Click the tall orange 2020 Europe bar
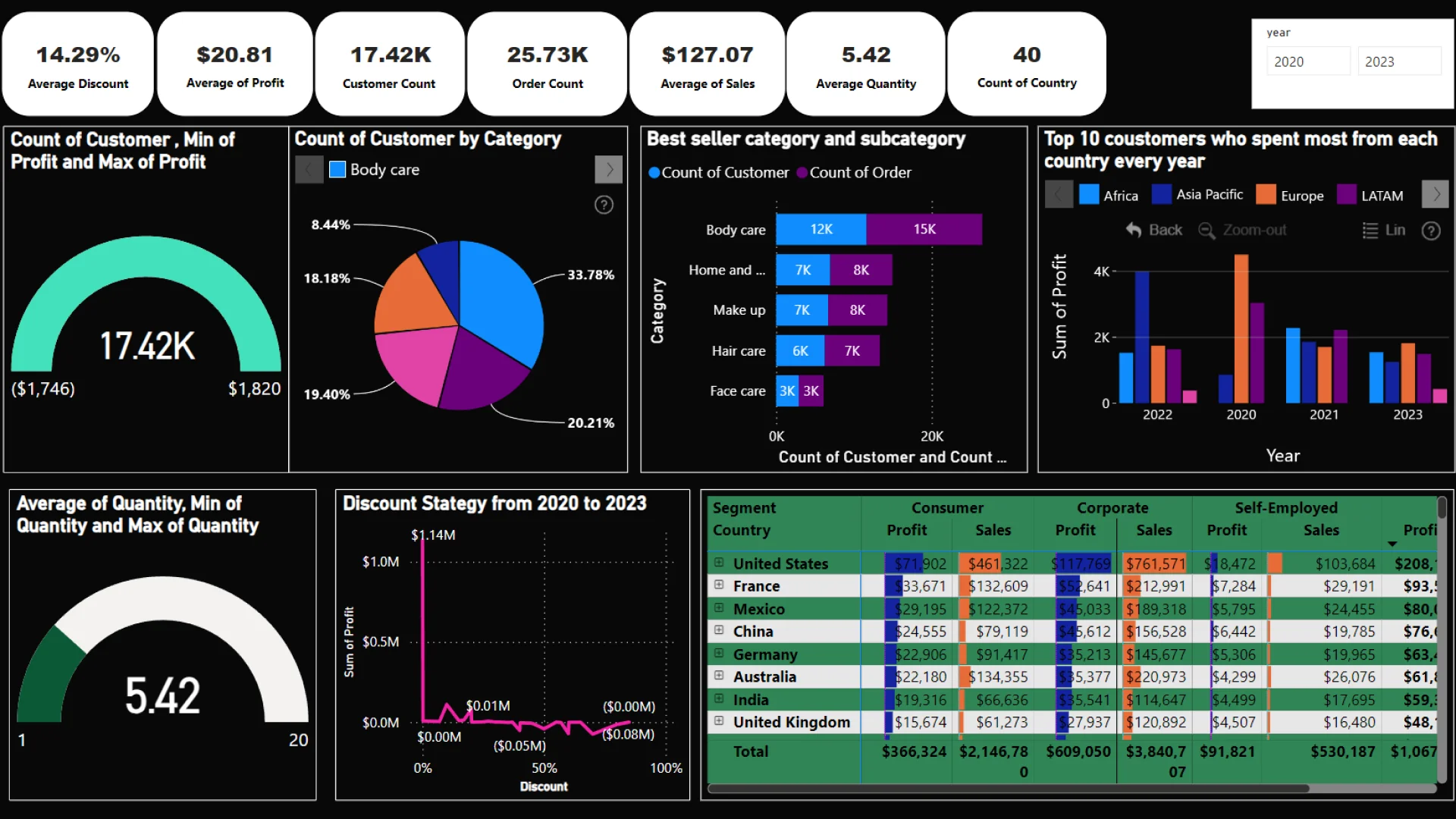 (1241, 328)
